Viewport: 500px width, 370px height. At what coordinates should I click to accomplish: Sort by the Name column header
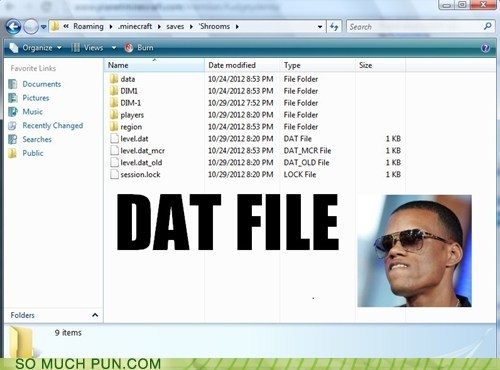point(154,65)
